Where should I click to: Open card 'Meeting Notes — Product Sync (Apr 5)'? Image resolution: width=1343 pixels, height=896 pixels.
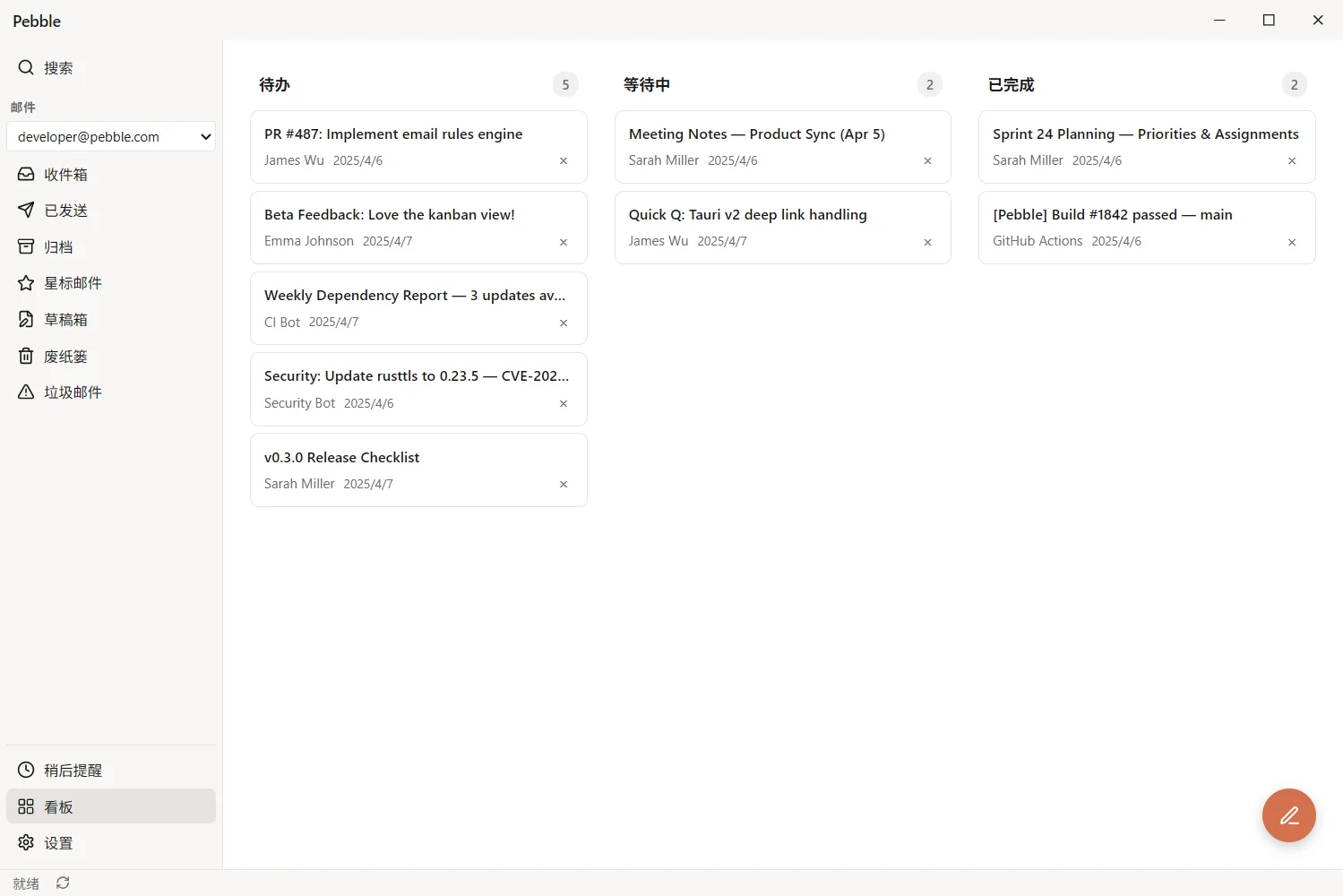[782, 147]
